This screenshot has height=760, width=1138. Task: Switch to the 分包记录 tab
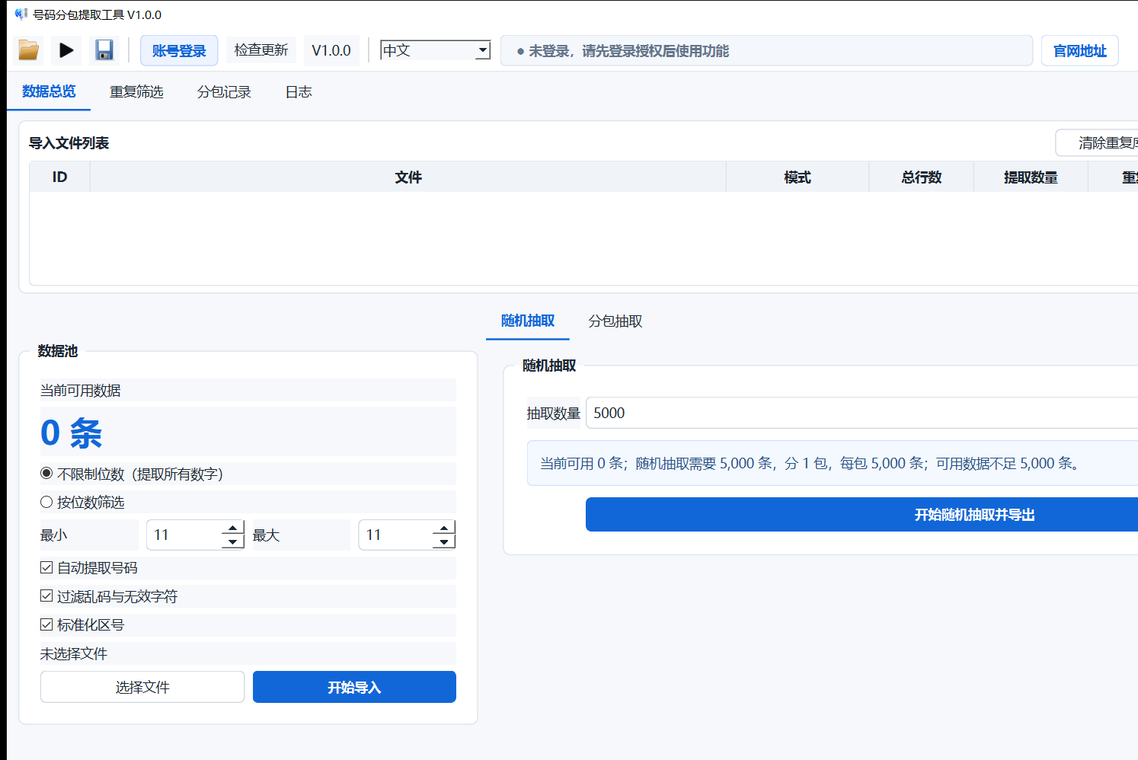click(x=224, y=92)
